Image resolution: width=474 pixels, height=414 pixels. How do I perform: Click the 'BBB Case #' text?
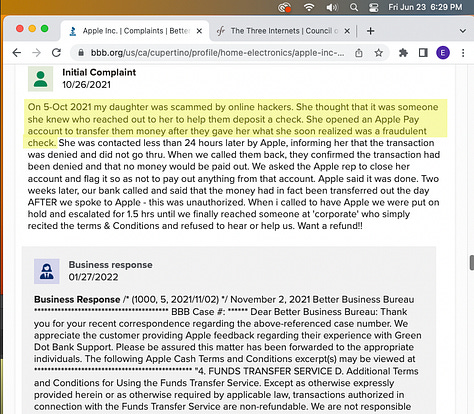[x=198, y=312]
